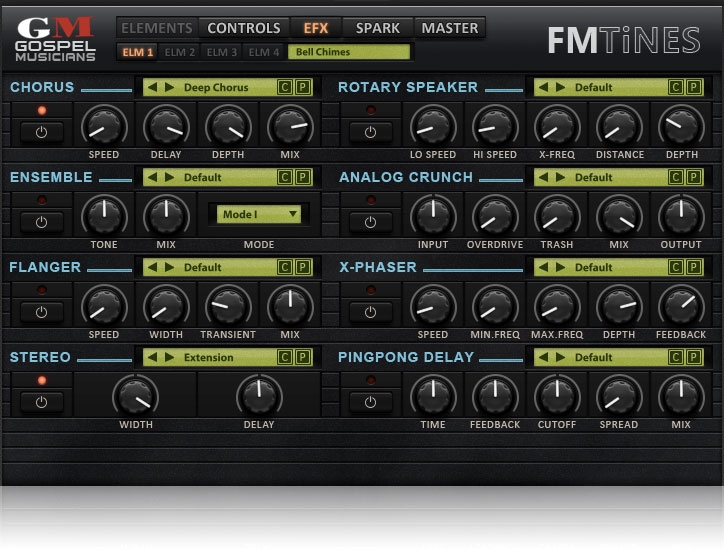Open the X-Phaser Default preset name
This screenshot has height=550, width=724.
click(594, 267)
